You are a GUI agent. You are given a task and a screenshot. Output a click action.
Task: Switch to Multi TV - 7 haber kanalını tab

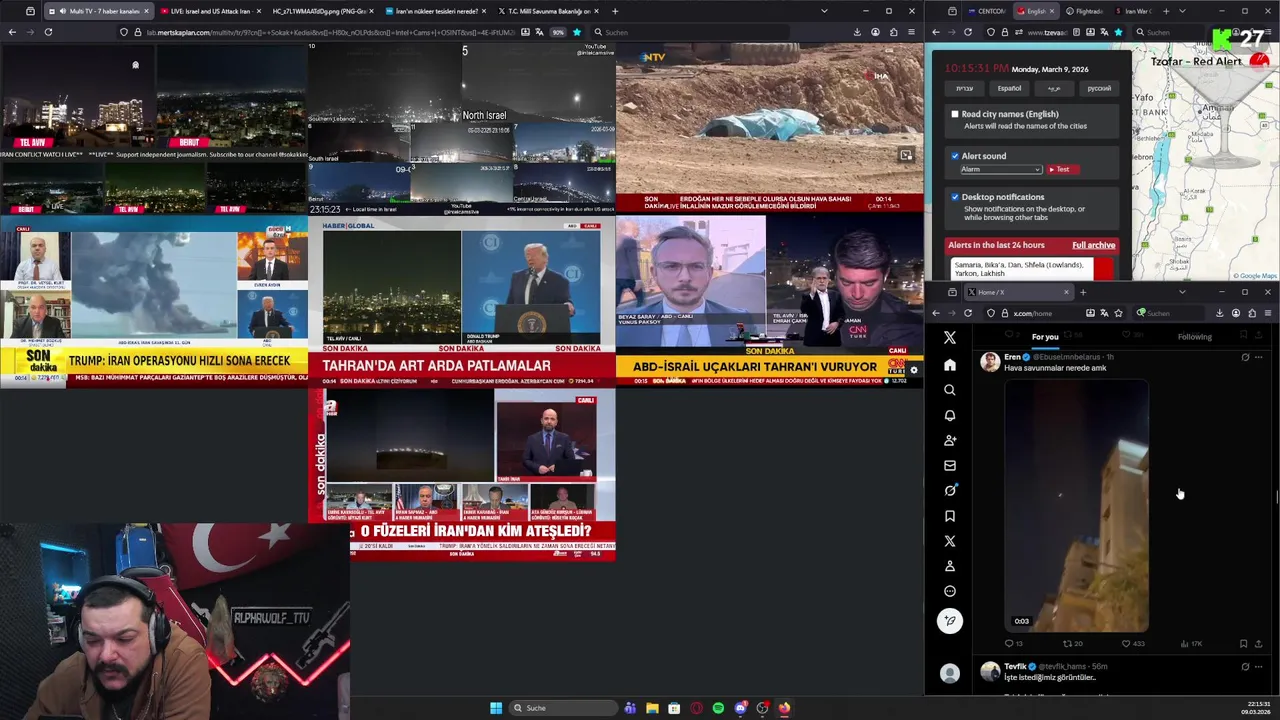pos(97,11)
